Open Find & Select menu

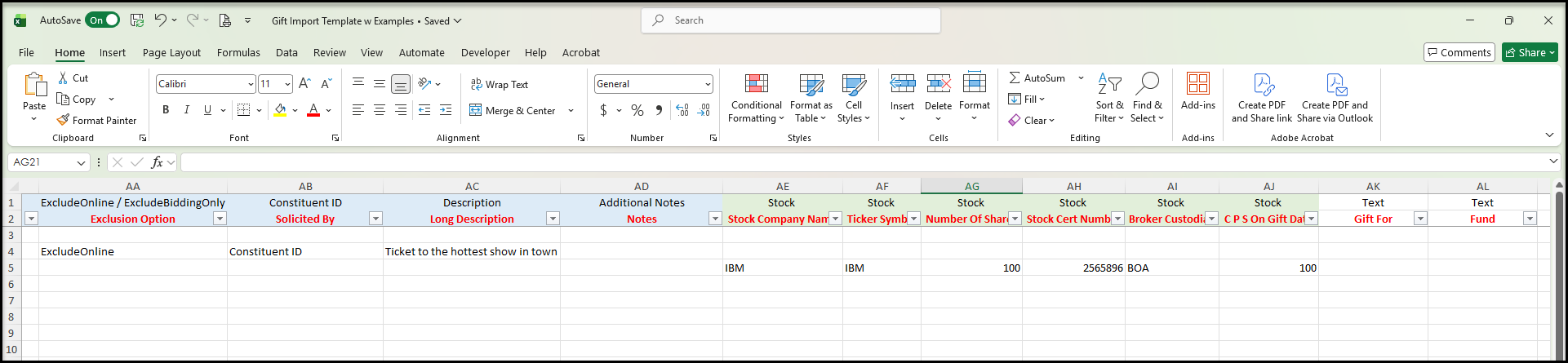1147,98
